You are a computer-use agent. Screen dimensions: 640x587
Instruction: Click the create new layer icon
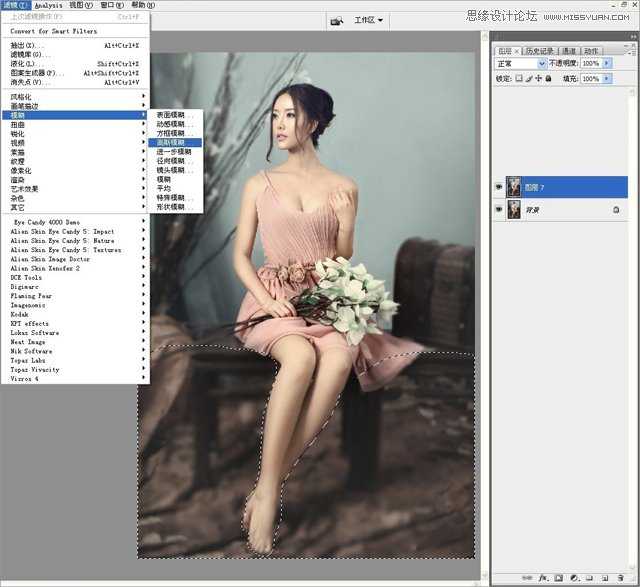[603, 578]
